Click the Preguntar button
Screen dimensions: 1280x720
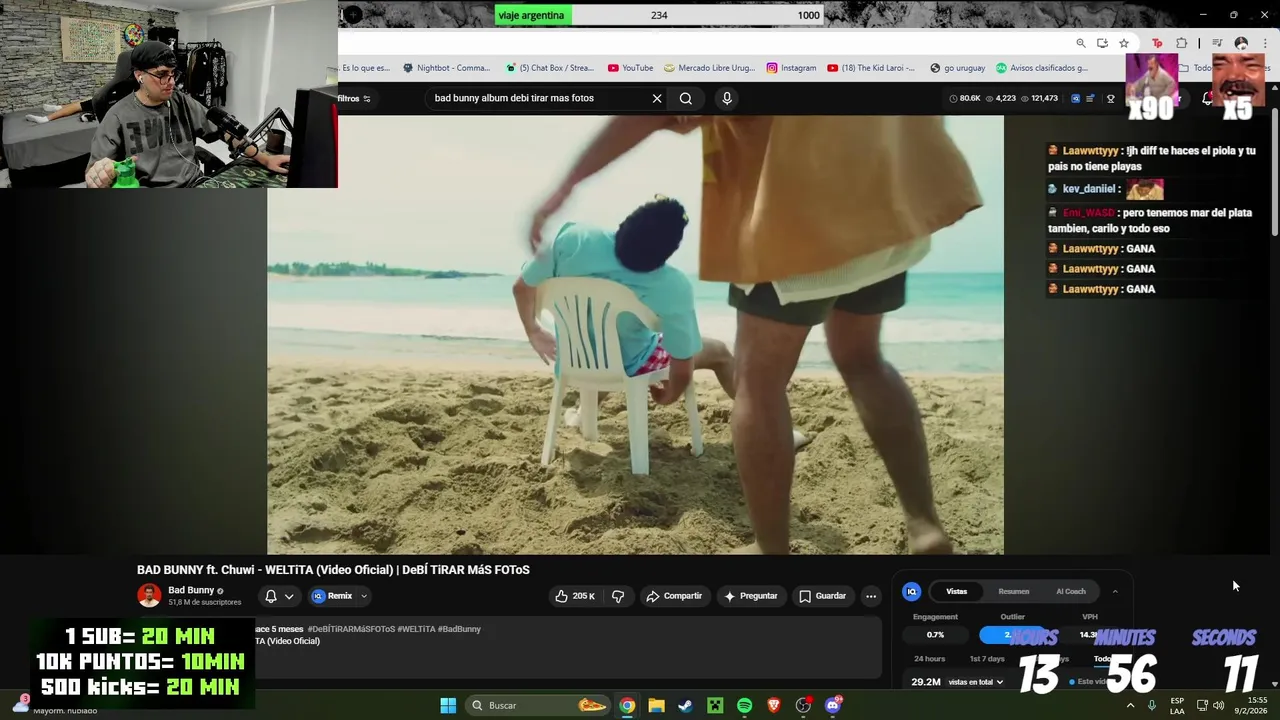[751, 596]
